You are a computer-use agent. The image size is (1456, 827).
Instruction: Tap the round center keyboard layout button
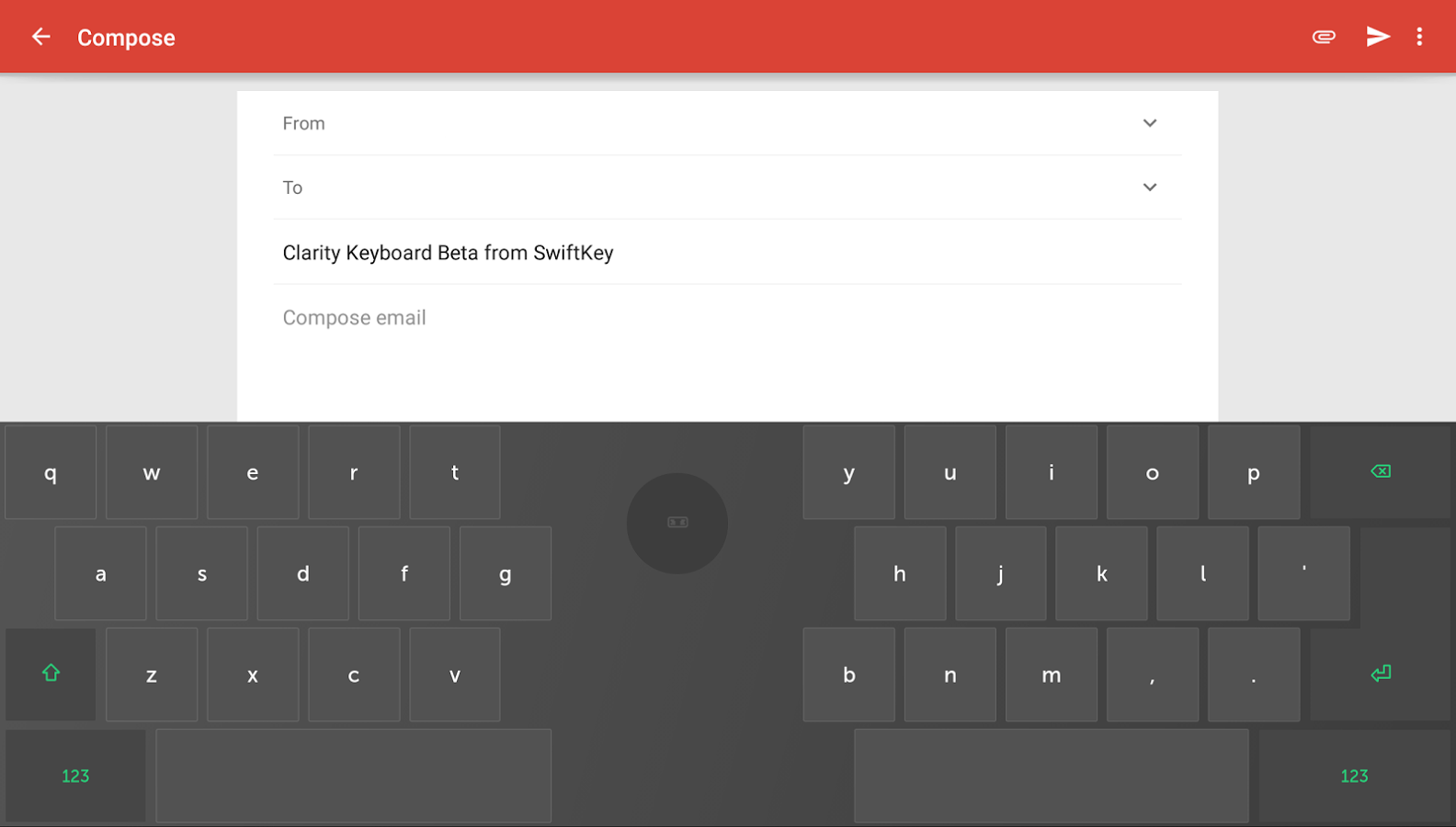pyautogui.click(x=677, y=523)
